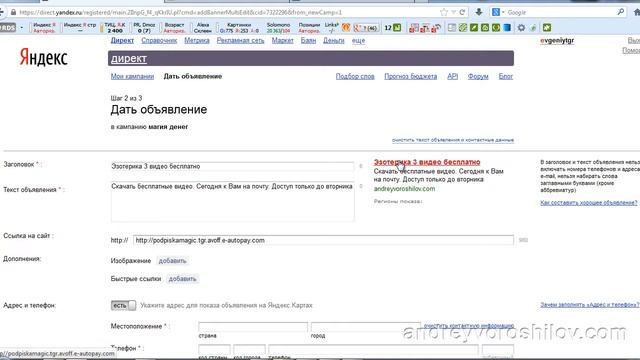Open Маркет in the top menu
Viewport: 640px width, 360px height.
(x=282, y=40)
